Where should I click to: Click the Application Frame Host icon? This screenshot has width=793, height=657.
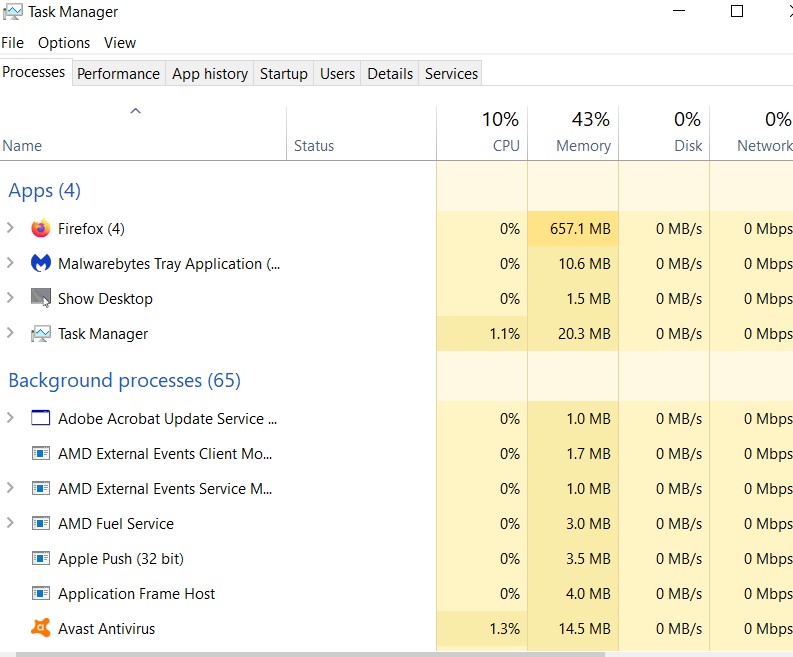pos(41,593)
